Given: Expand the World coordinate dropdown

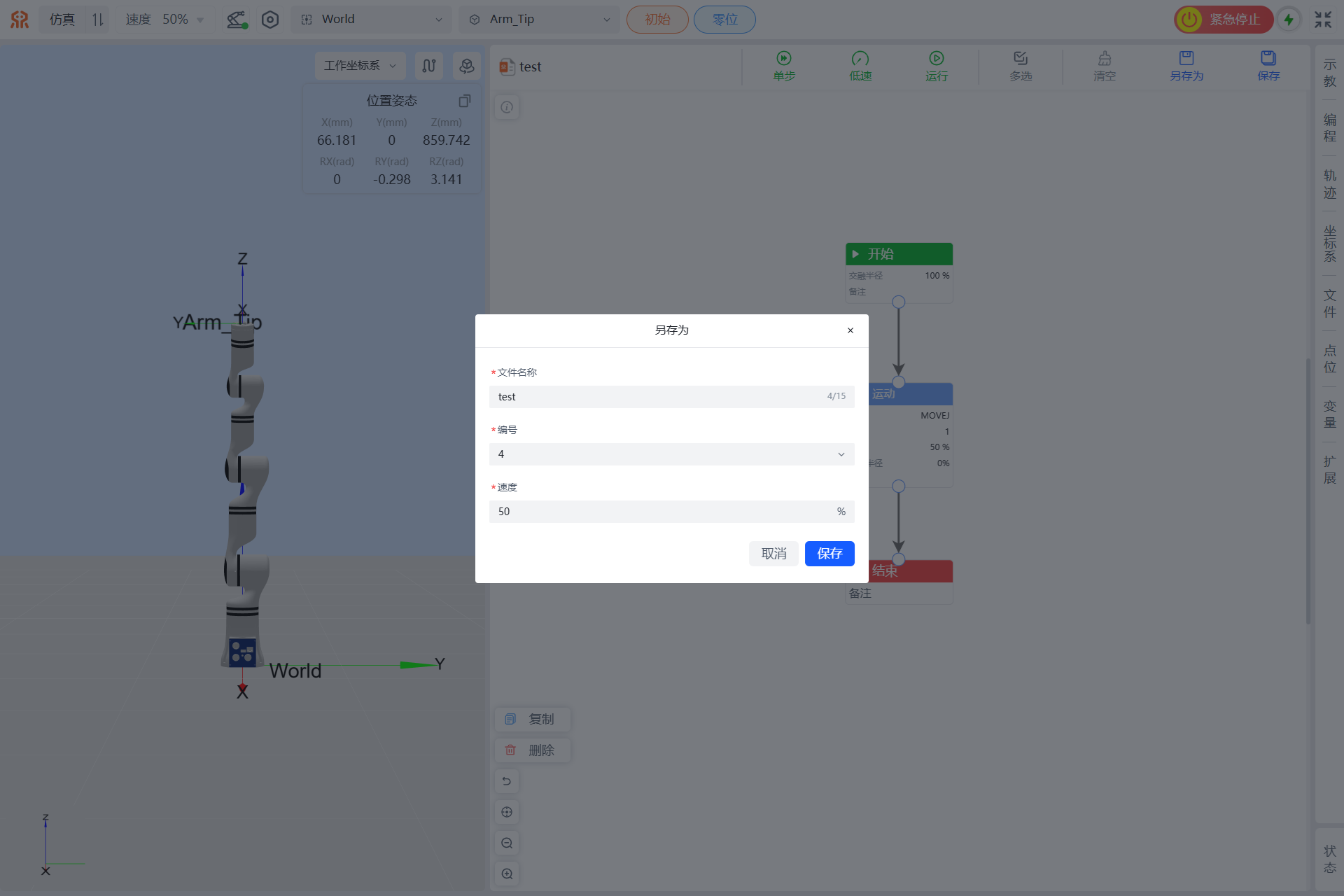Looking at the screenshot, I should (x=372, y=20).
